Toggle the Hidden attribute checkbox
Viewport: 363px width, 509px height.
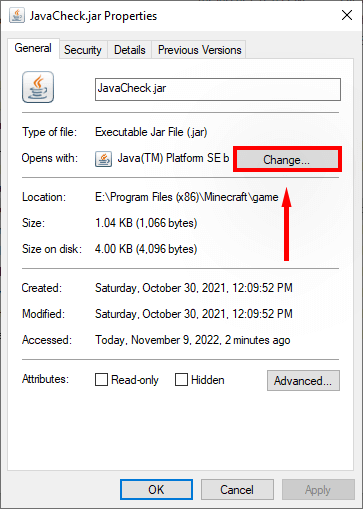[x=181, y=380]
